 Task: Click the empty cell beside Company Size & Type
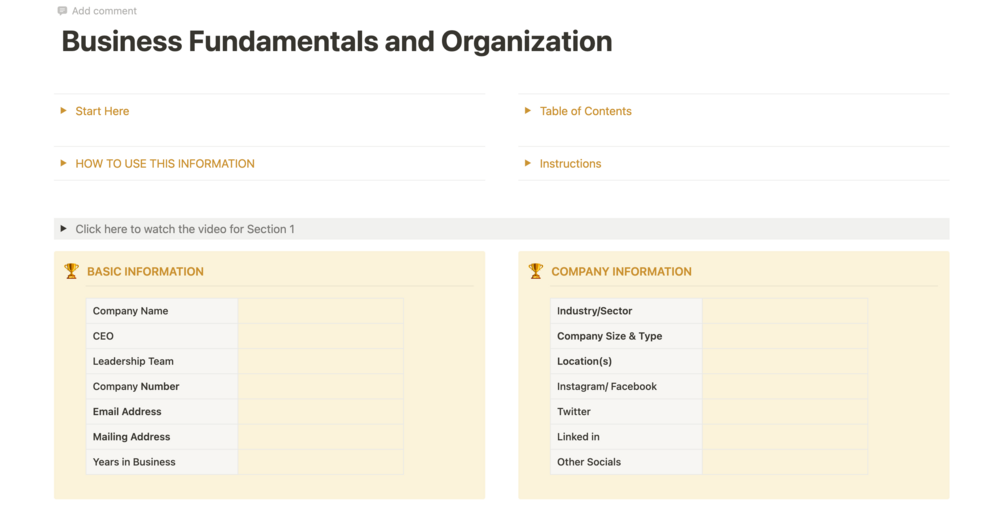point(784,336)
